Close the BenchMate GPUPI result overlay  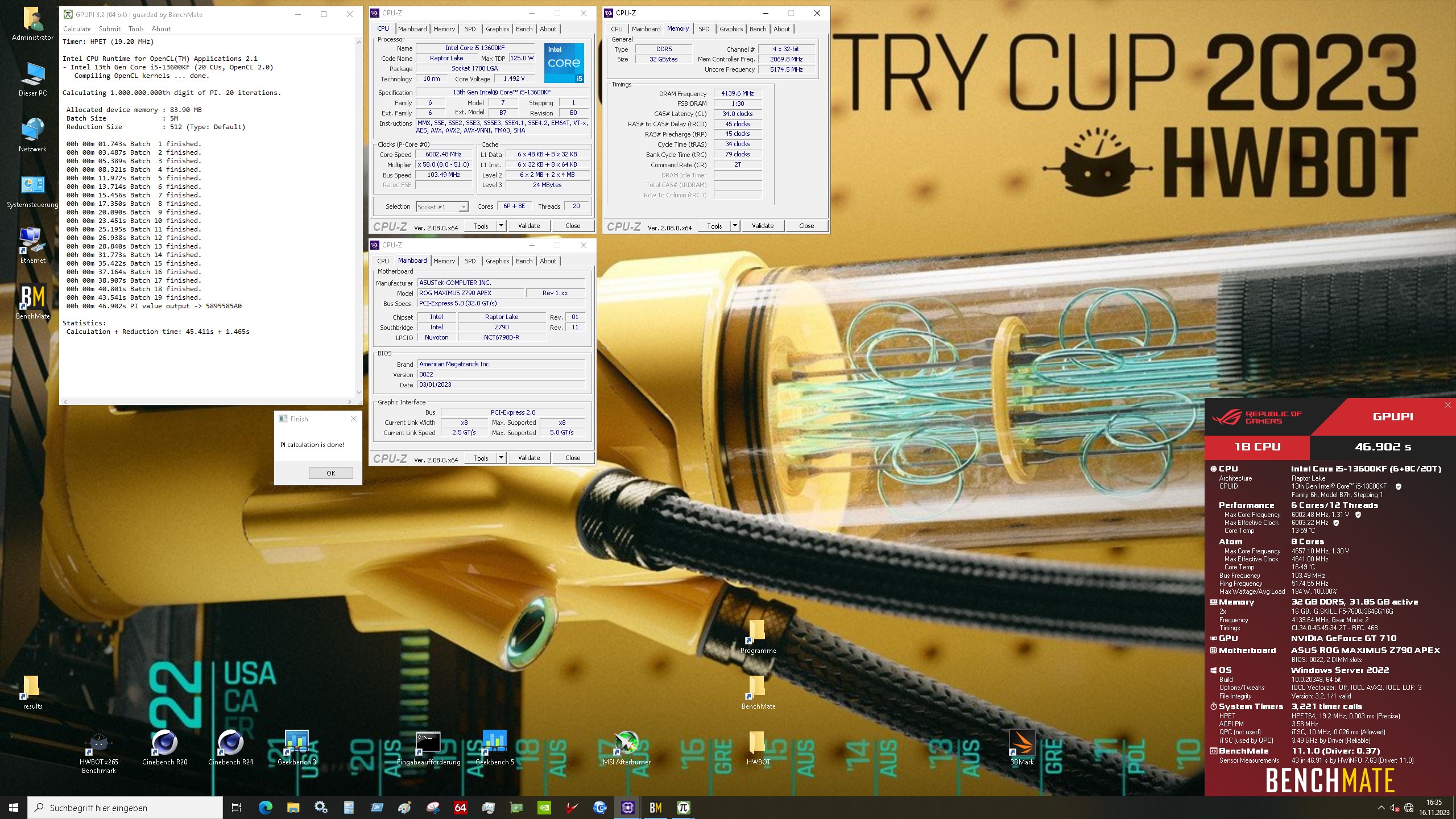(x=1447, y=405)
